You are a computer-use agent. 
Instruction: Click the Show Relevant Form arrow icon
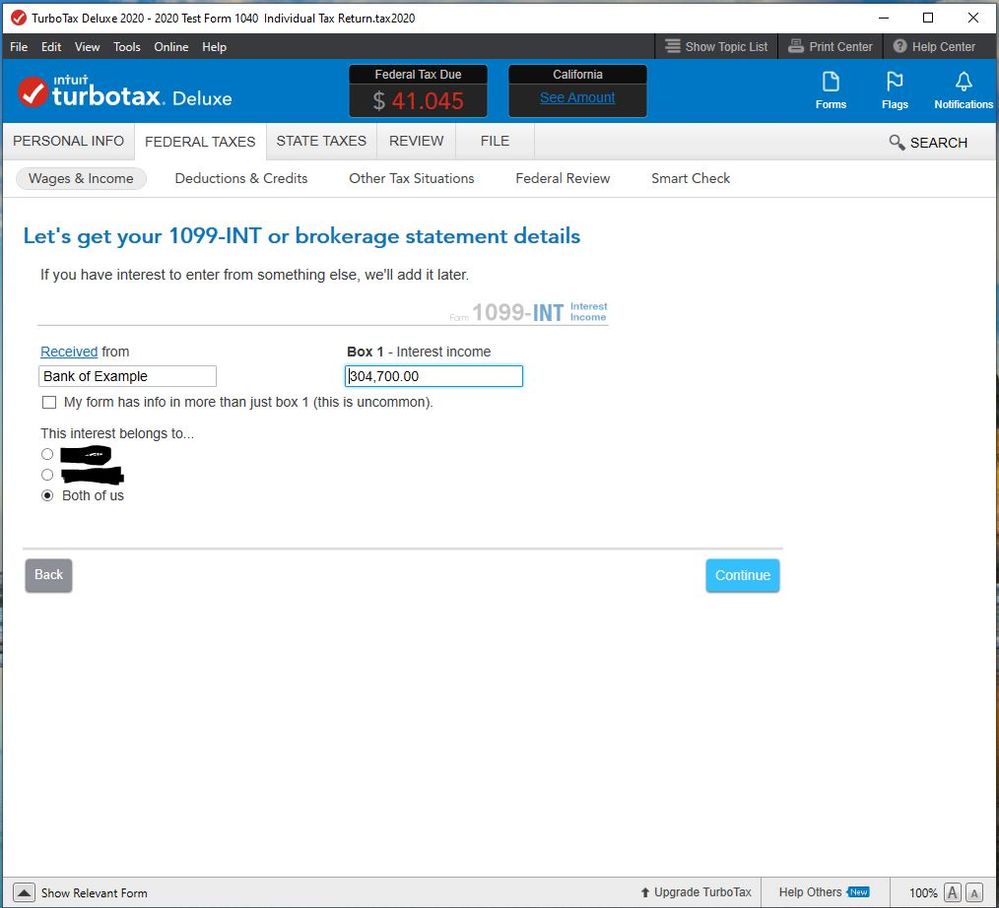24,892
